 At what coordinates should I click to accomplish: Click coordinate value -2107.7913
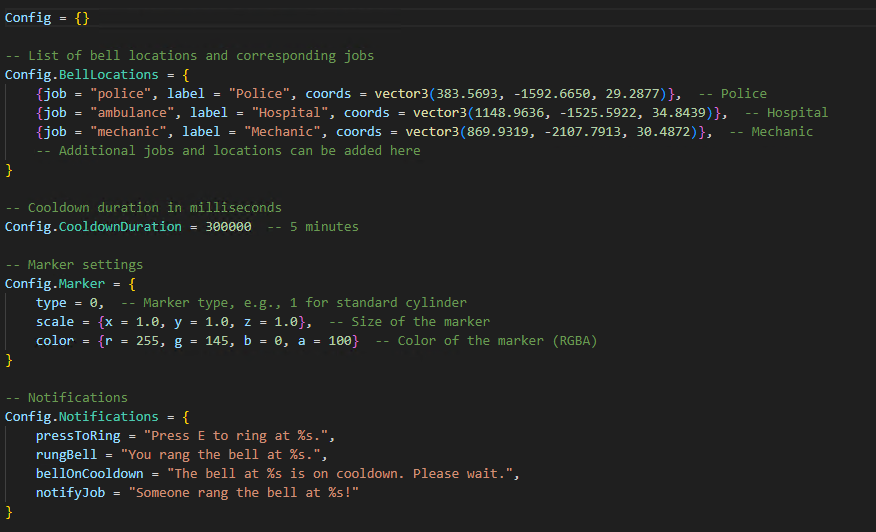(x=583, y=132)
